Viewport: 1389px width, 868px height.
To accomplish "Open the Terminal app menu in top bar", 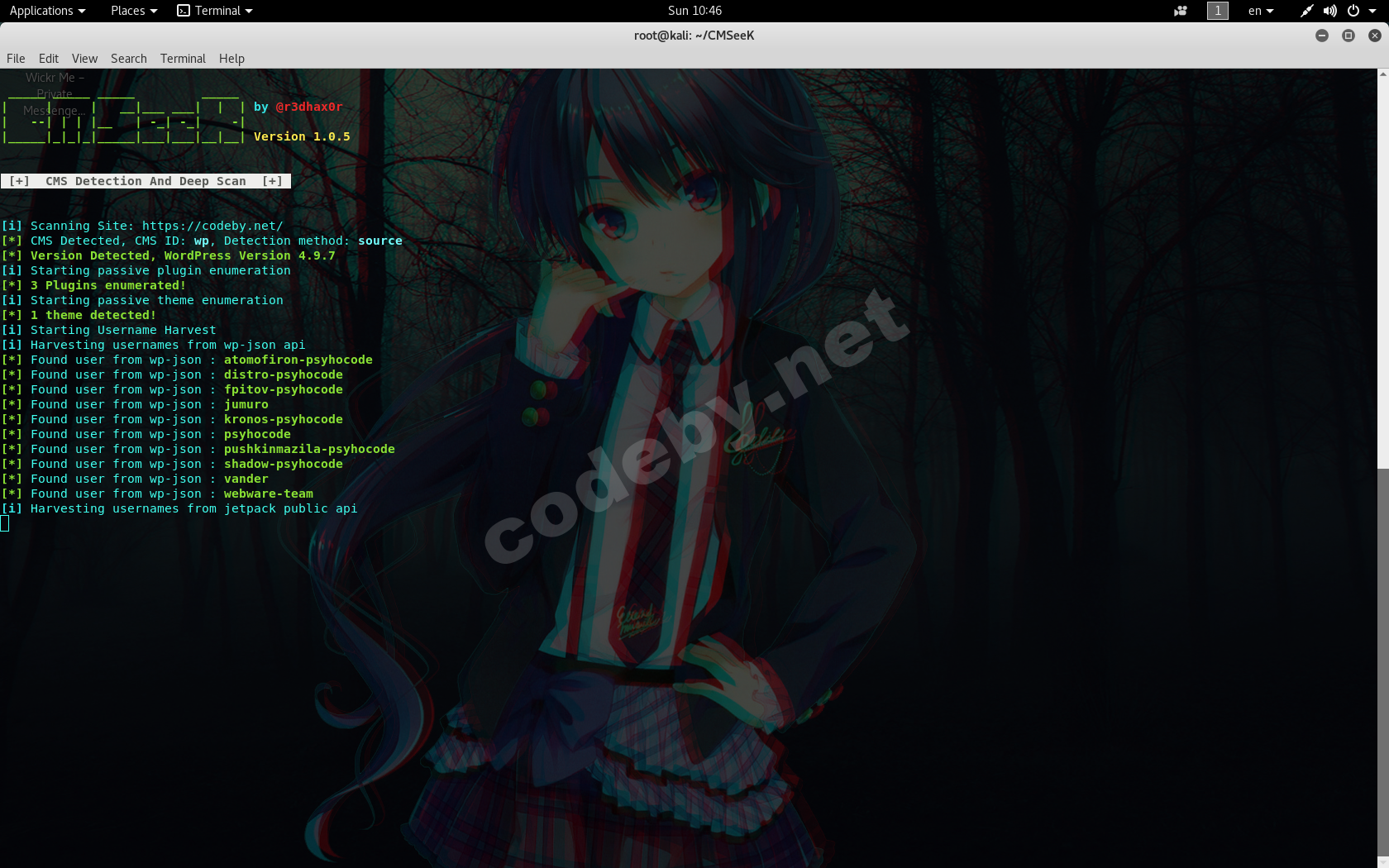I will coord(215,11).
